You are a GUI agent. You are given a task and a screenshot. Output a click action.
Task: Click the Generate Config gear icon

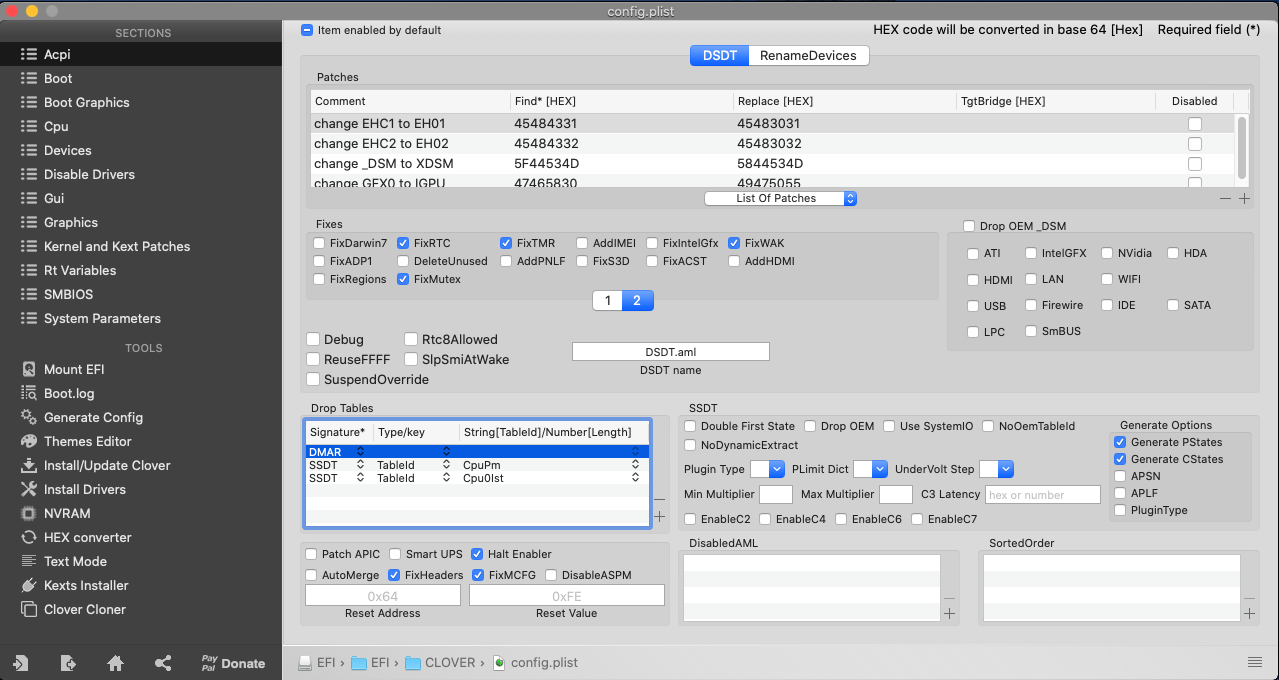[x=27, y=417]
